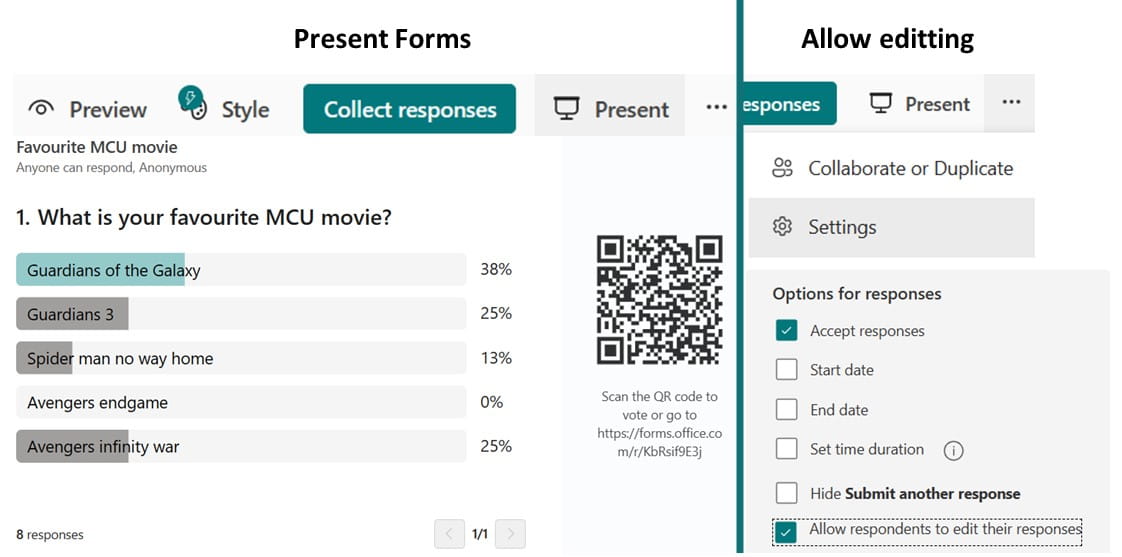Click the info icon beside Set time duration
The image size is (1122, 557).
click(x=953, y=450)
